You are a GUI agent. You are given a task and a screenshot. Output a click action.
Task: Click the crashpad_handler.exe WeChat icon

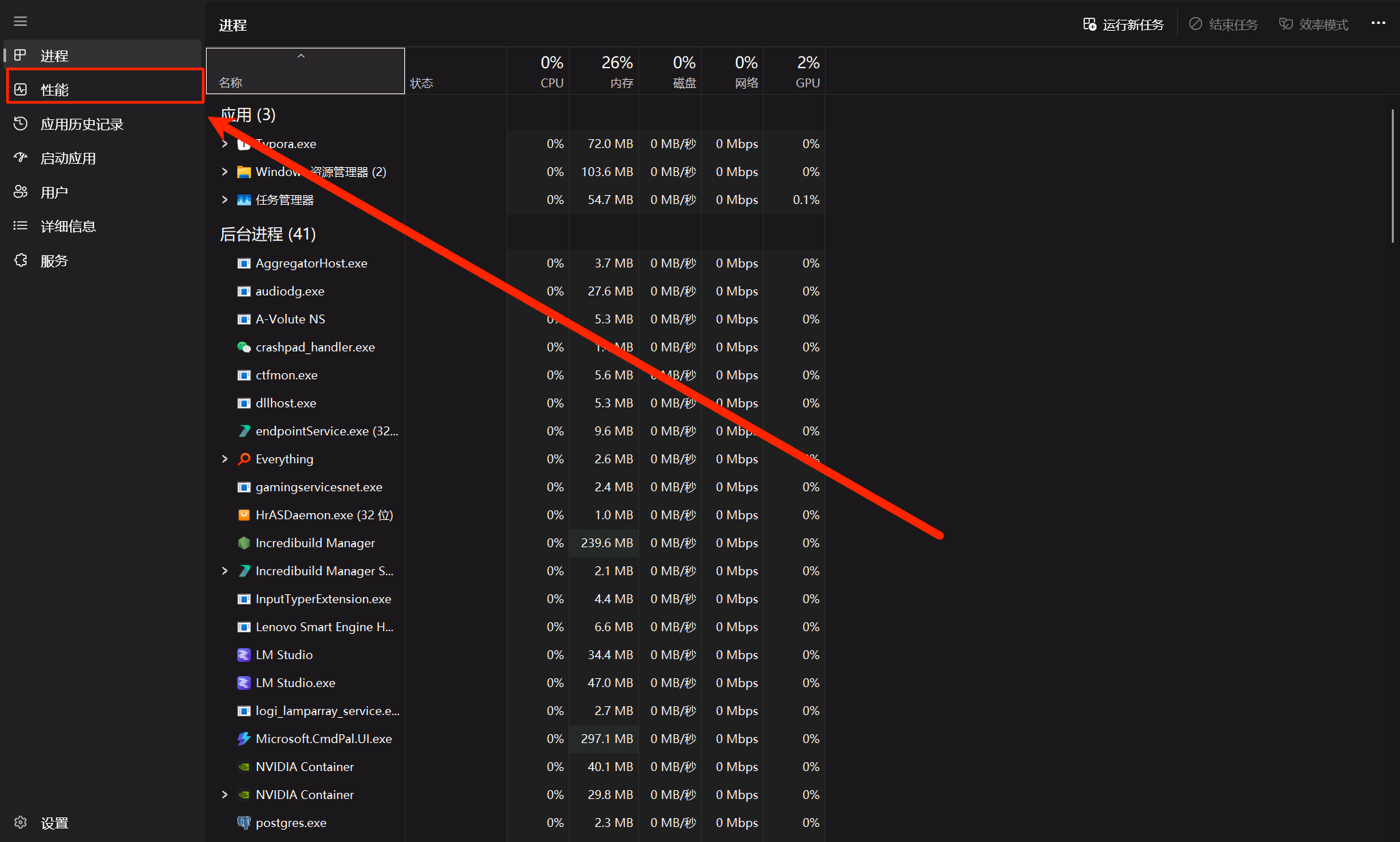pos(243,347)
